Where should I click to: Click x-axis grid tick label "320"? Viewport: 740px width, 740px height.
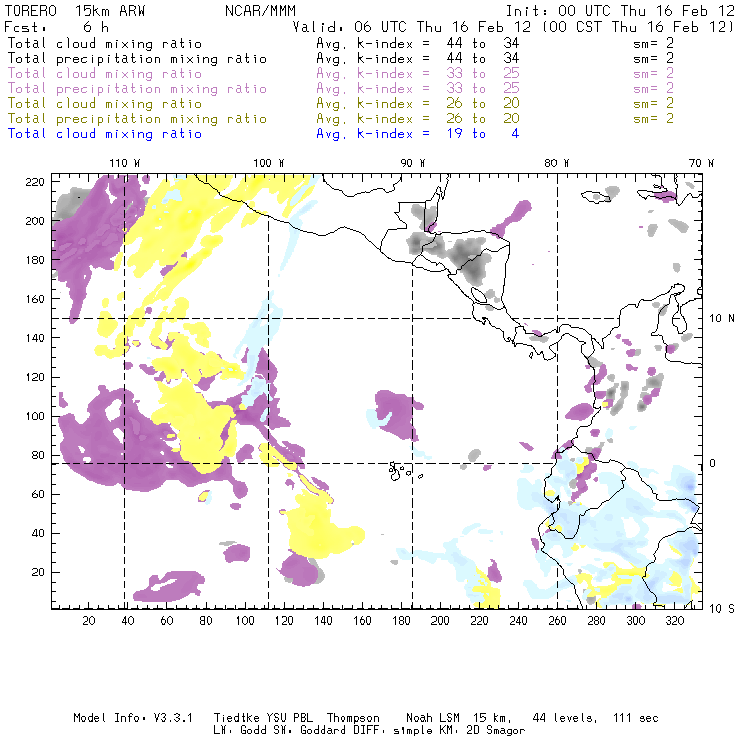click(674, 621)
